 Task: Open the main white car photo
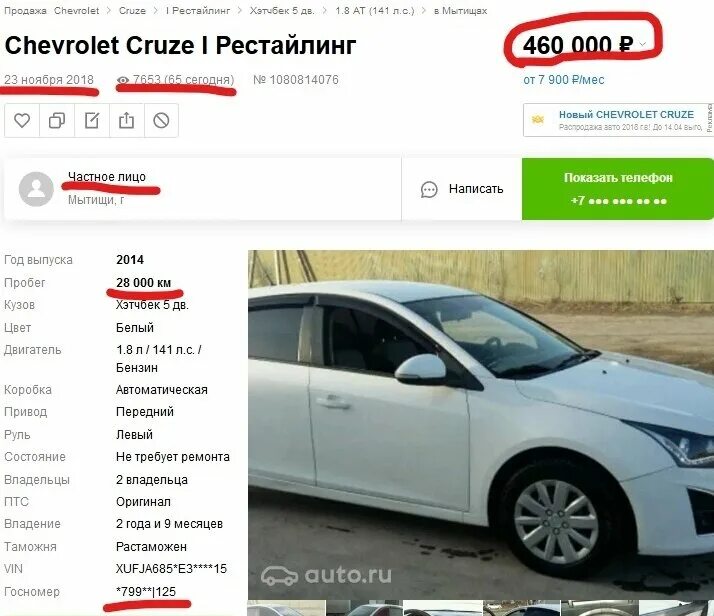(481, 424)
